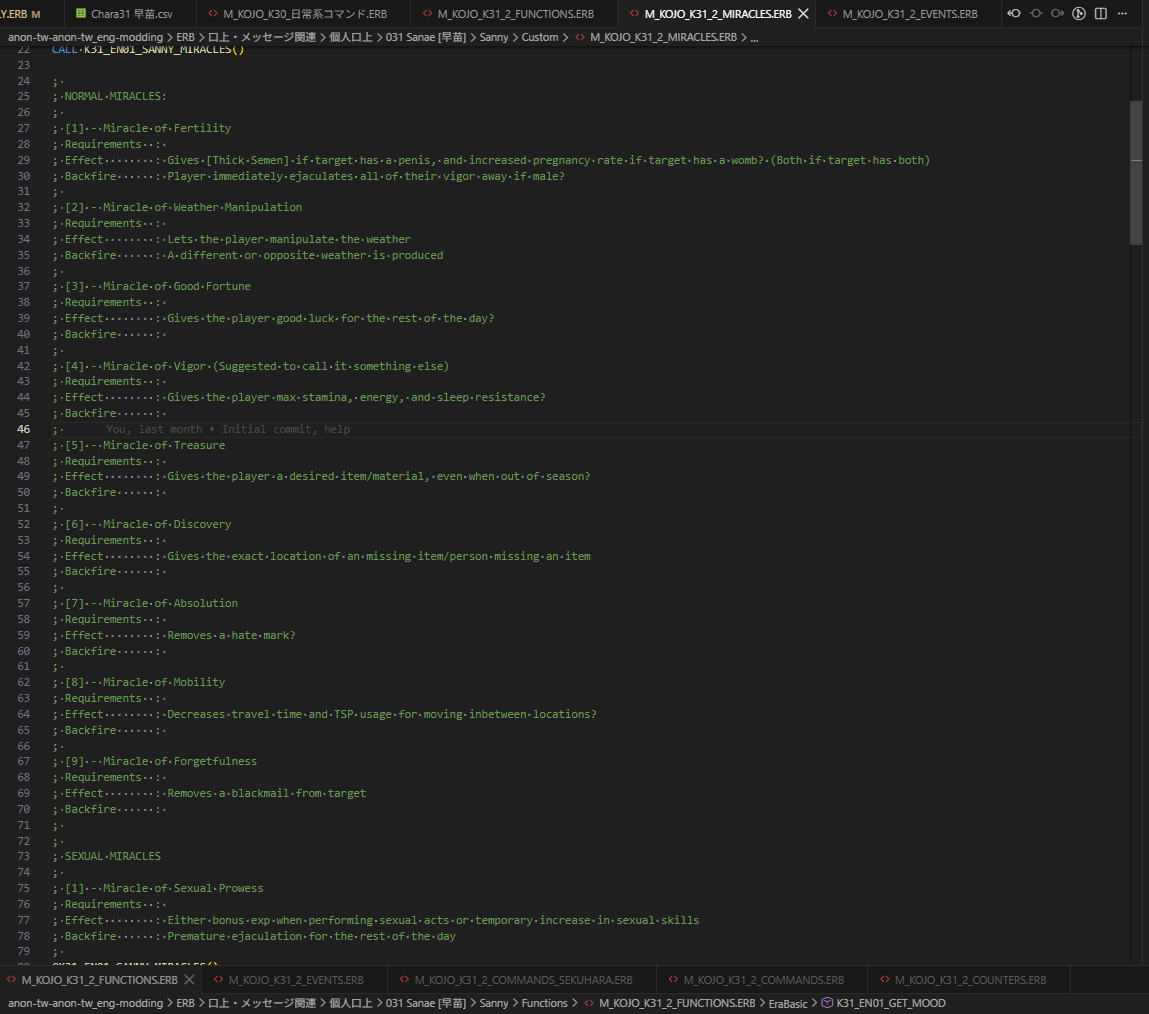Viewport: 1149px width, 1014px height.
Task: Toggle GitLens file annotations icon
Action: tap(1079, 14)
